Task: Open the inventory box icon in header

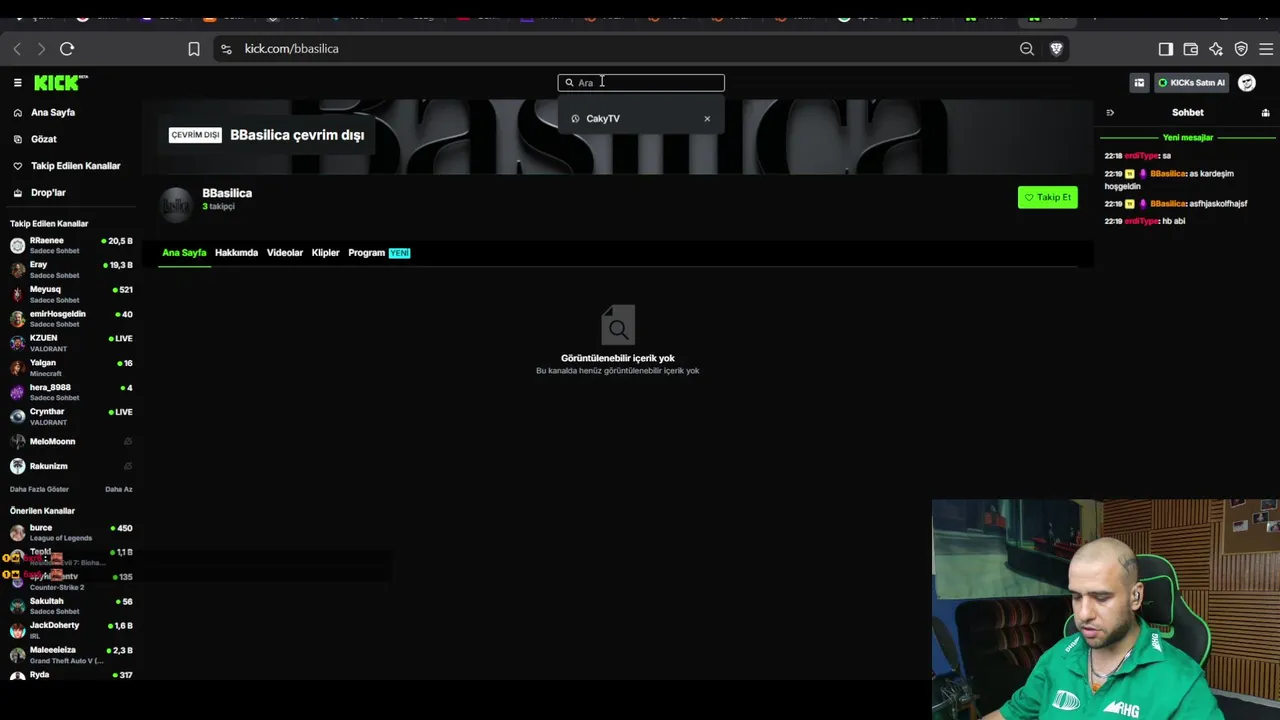Action: coord(1139,83)
